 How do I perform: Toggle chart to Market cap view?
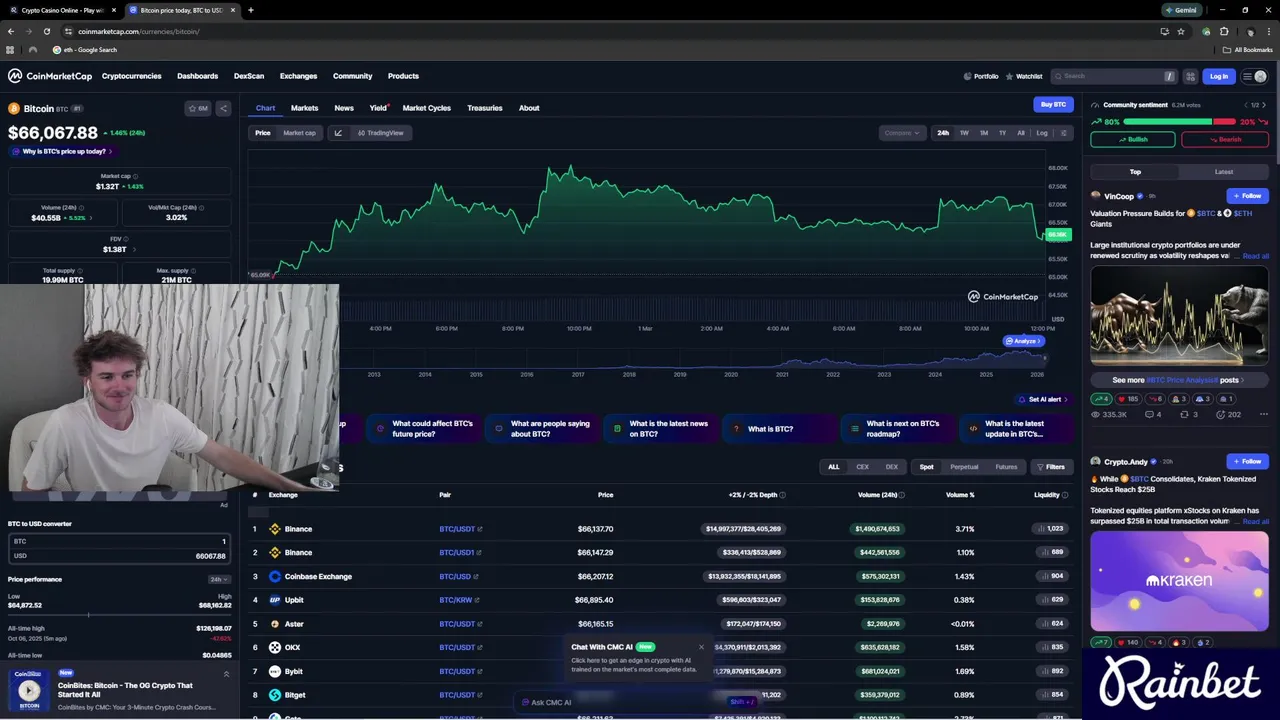coord(299,133)
